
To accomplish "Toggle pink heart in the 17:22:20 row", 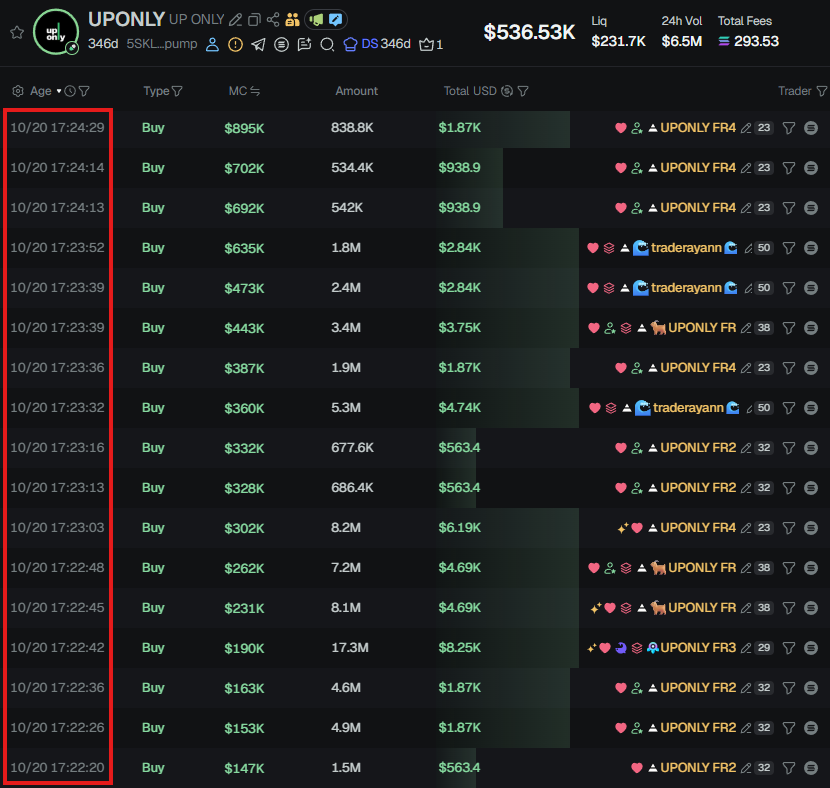I will point(637,768).
